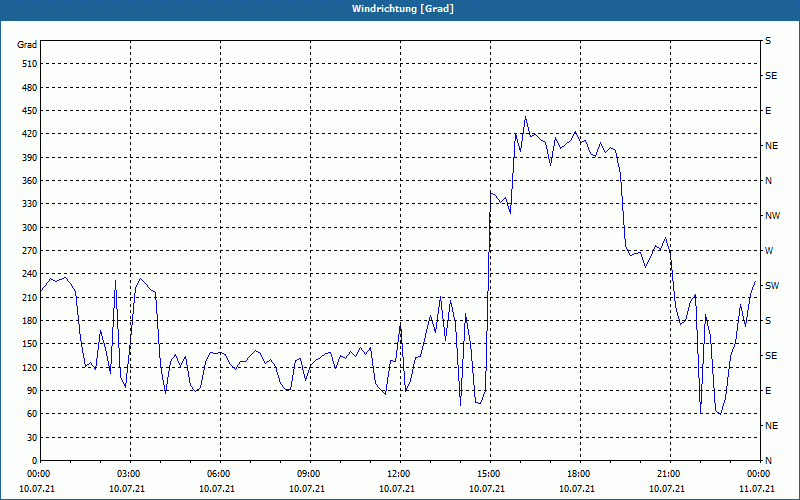This screenshot has height=500, width=800.
Task: Click the 510 value on the left axis
Action: 30,64
